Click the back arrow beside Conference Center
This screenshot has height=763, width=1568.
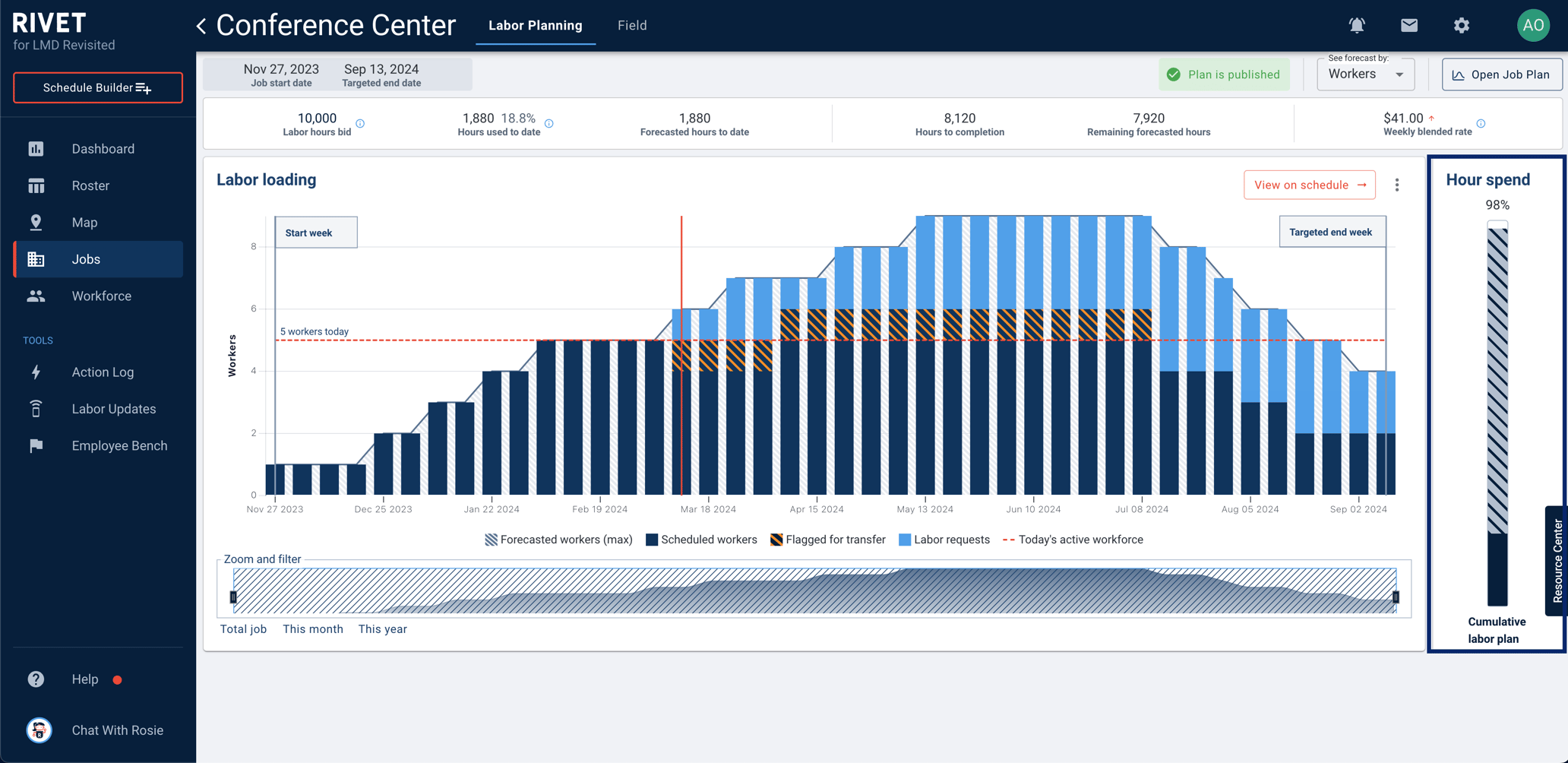point(201,26)
